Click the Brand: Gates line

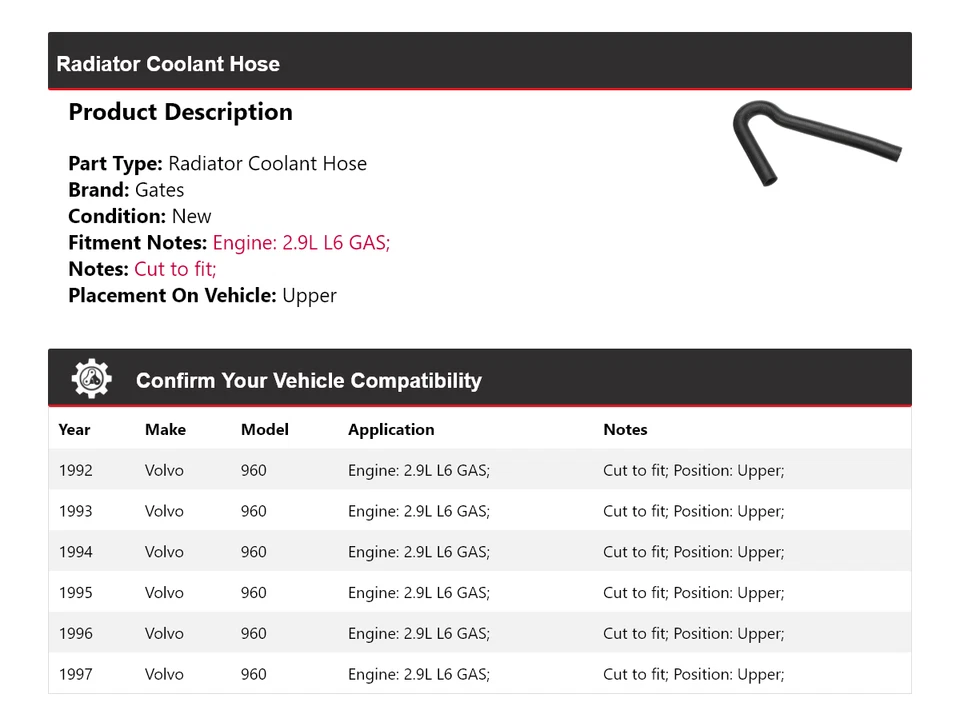pyautogui.click(x=126, y=190)
